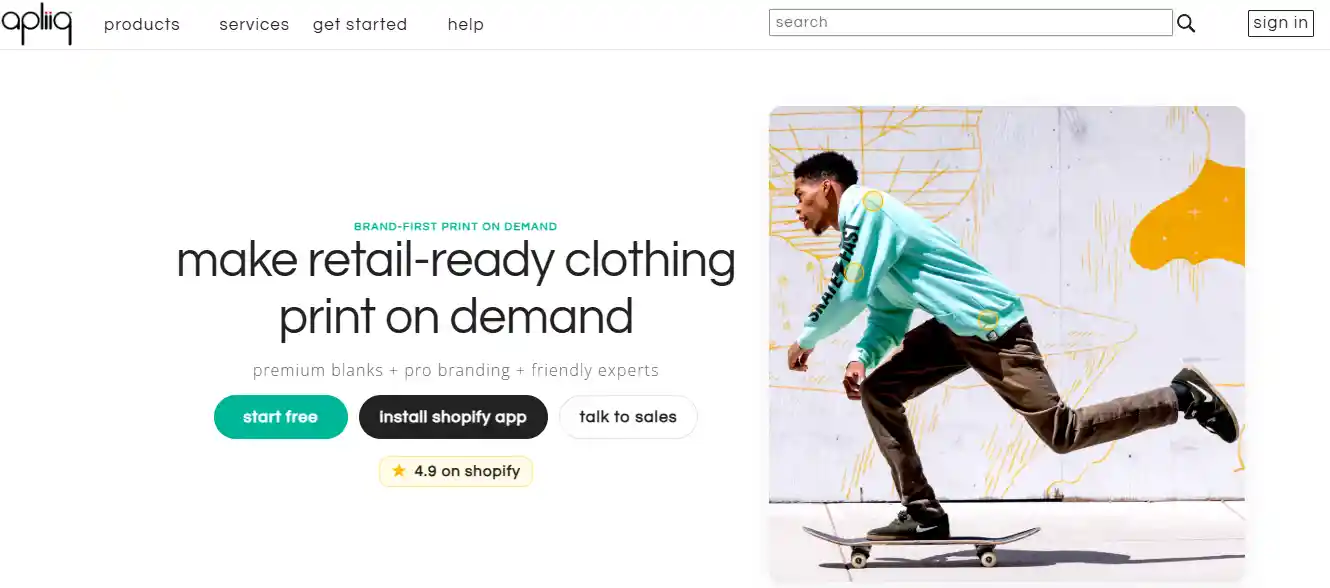Click the search magnifier icon
Viewport: 1330px width, 588px height.
click(x=1186, y=22)
